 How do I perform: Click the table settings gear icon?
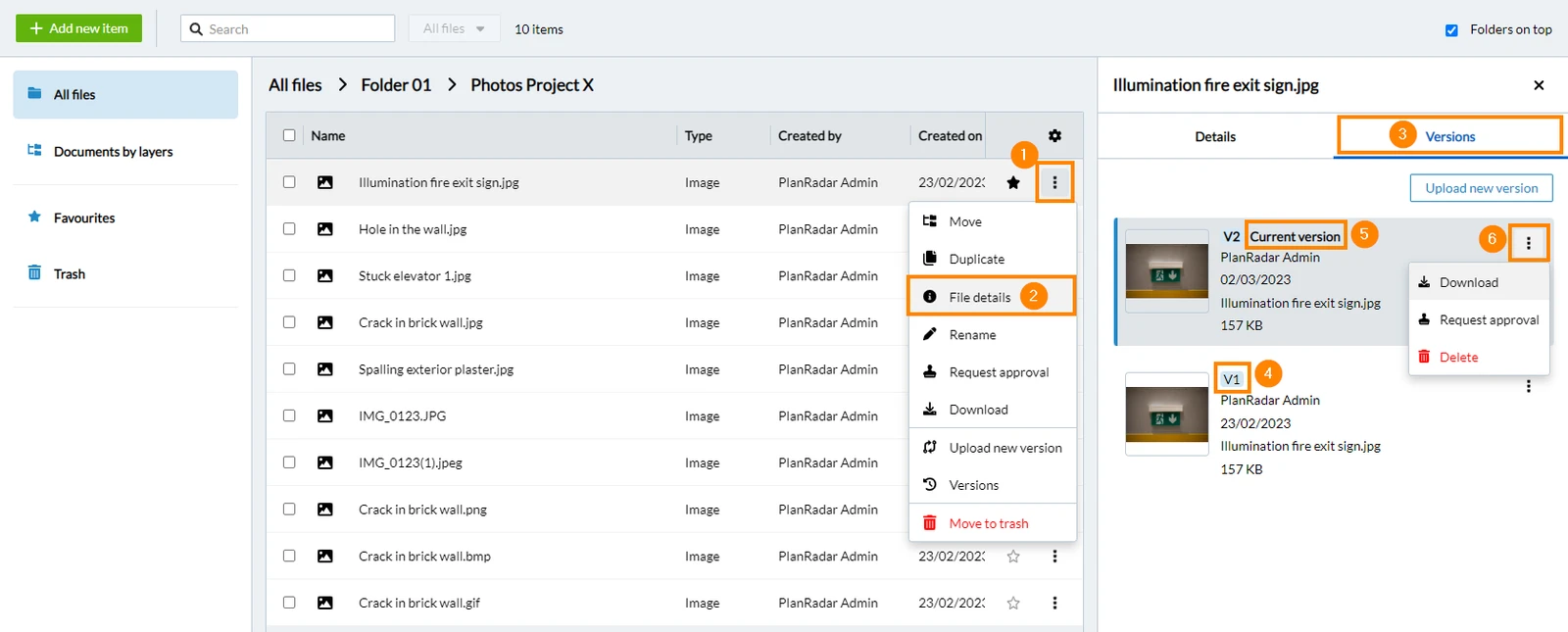point(1054,135)
